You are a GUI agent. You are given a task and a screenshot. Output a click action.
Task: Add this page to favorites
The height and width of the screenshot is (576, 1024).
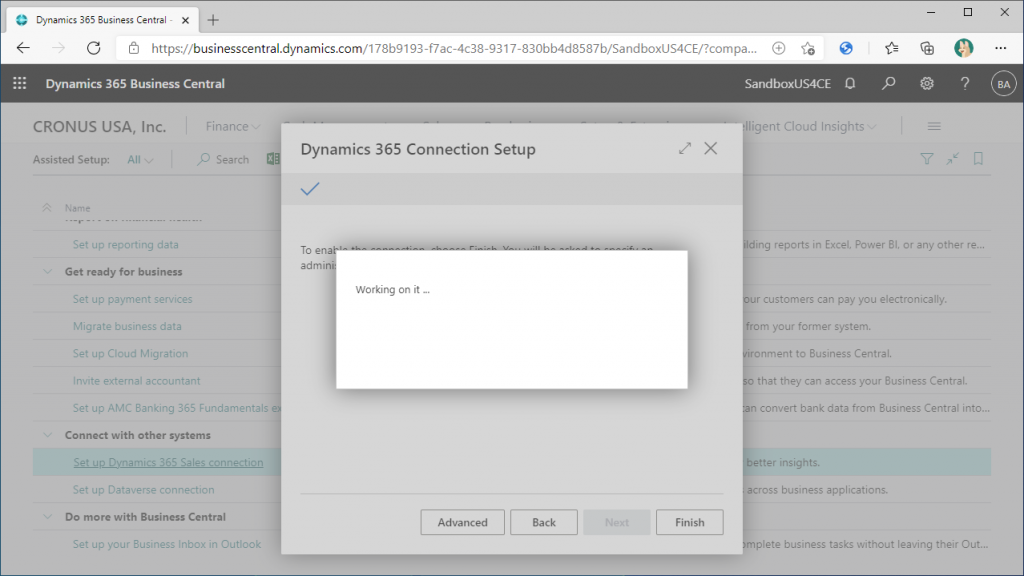coord(808,48)
